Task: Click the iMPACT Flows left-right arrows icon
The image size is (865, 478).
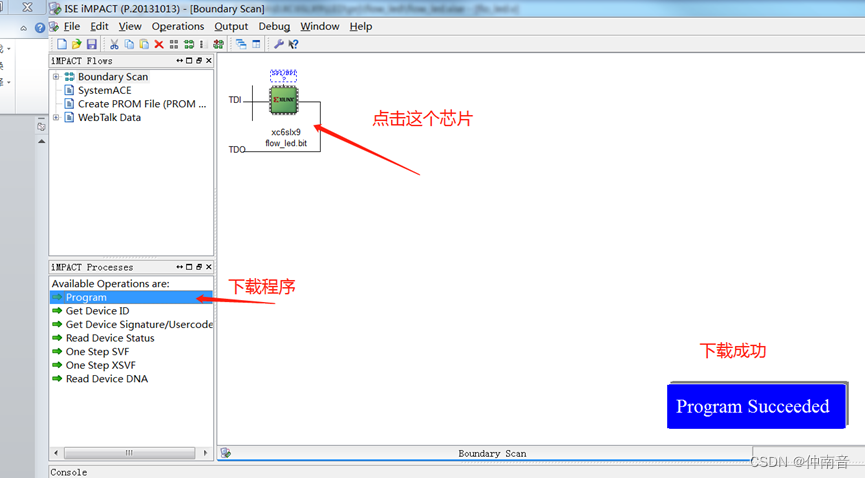Action: [x=179, y=61]
